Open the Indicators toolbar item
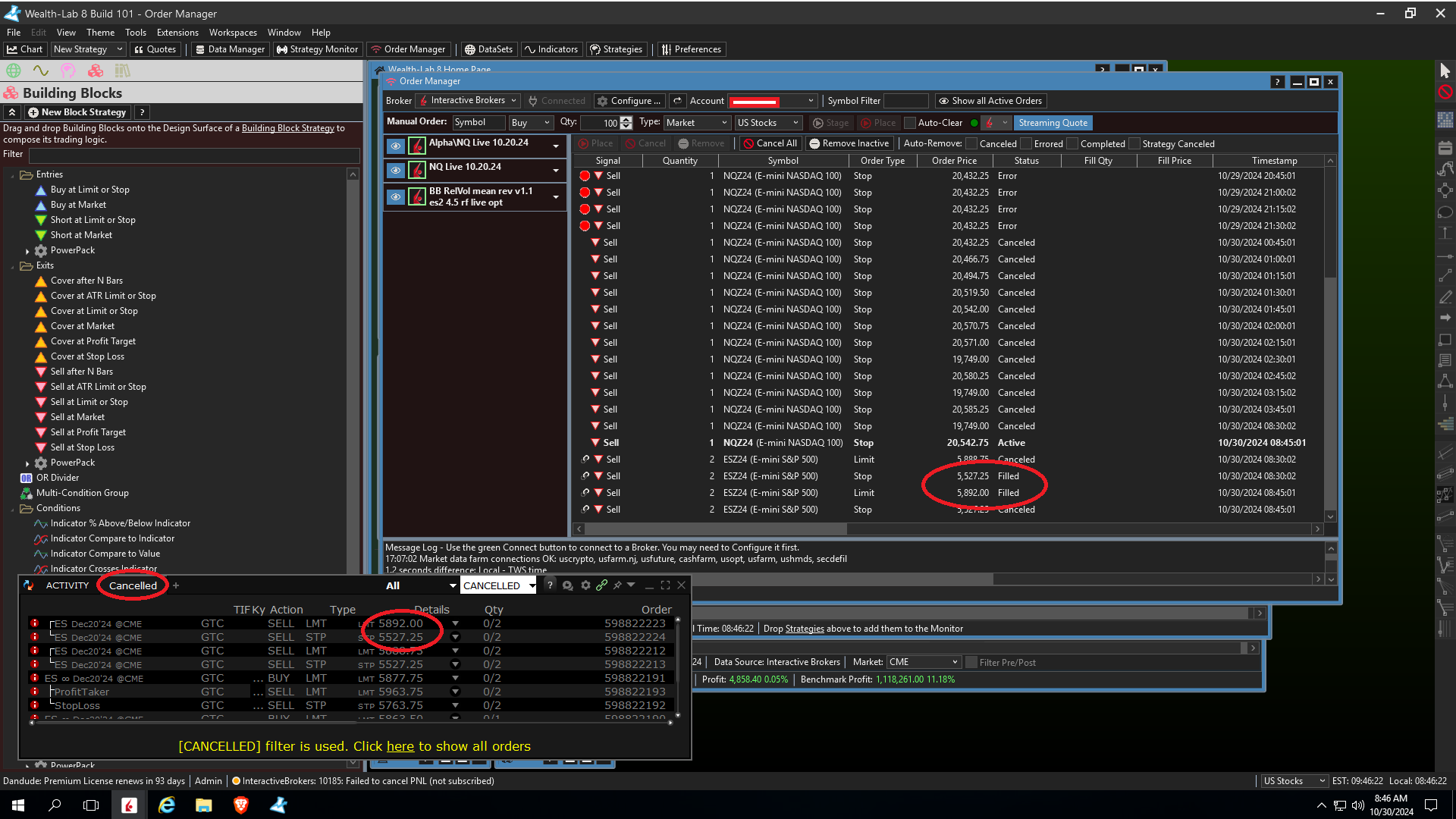 tap(551, 49)
